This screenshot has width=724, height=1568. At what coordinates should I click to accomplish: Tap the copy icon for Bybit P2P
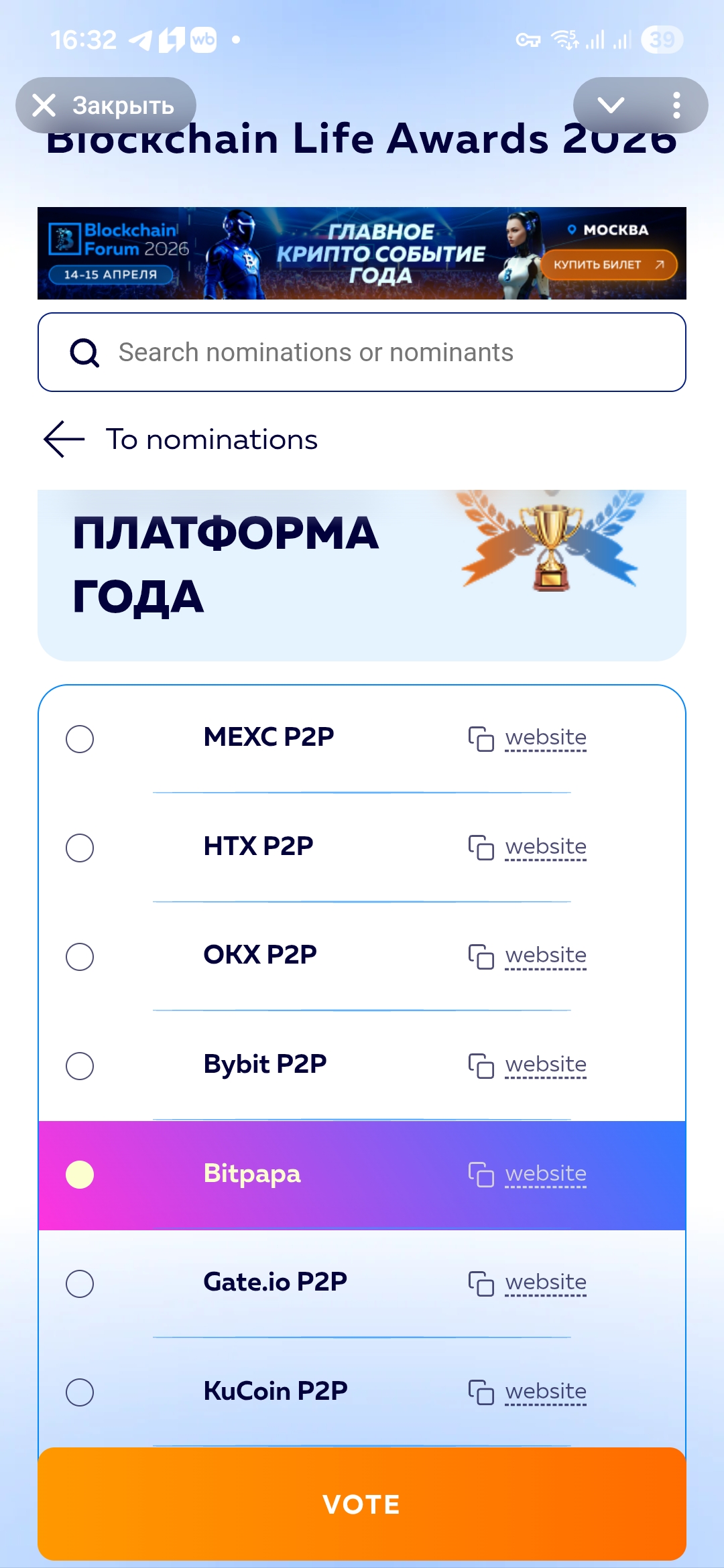click(x=481, y=1065)
